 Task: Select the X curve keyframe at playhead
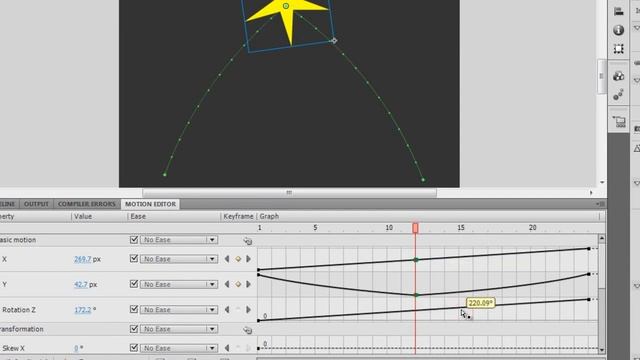point(416,260)
